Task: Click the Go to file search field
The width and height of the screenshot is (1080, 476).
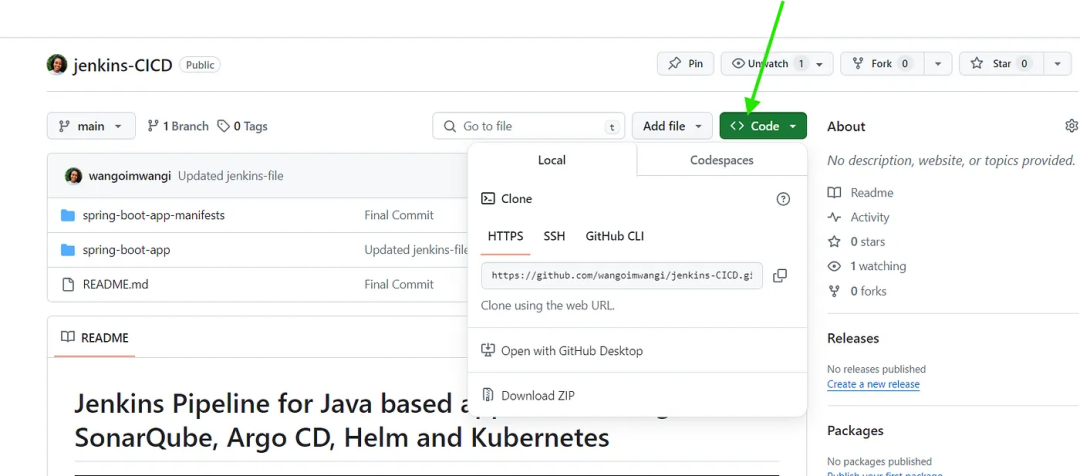Action: 529,126
